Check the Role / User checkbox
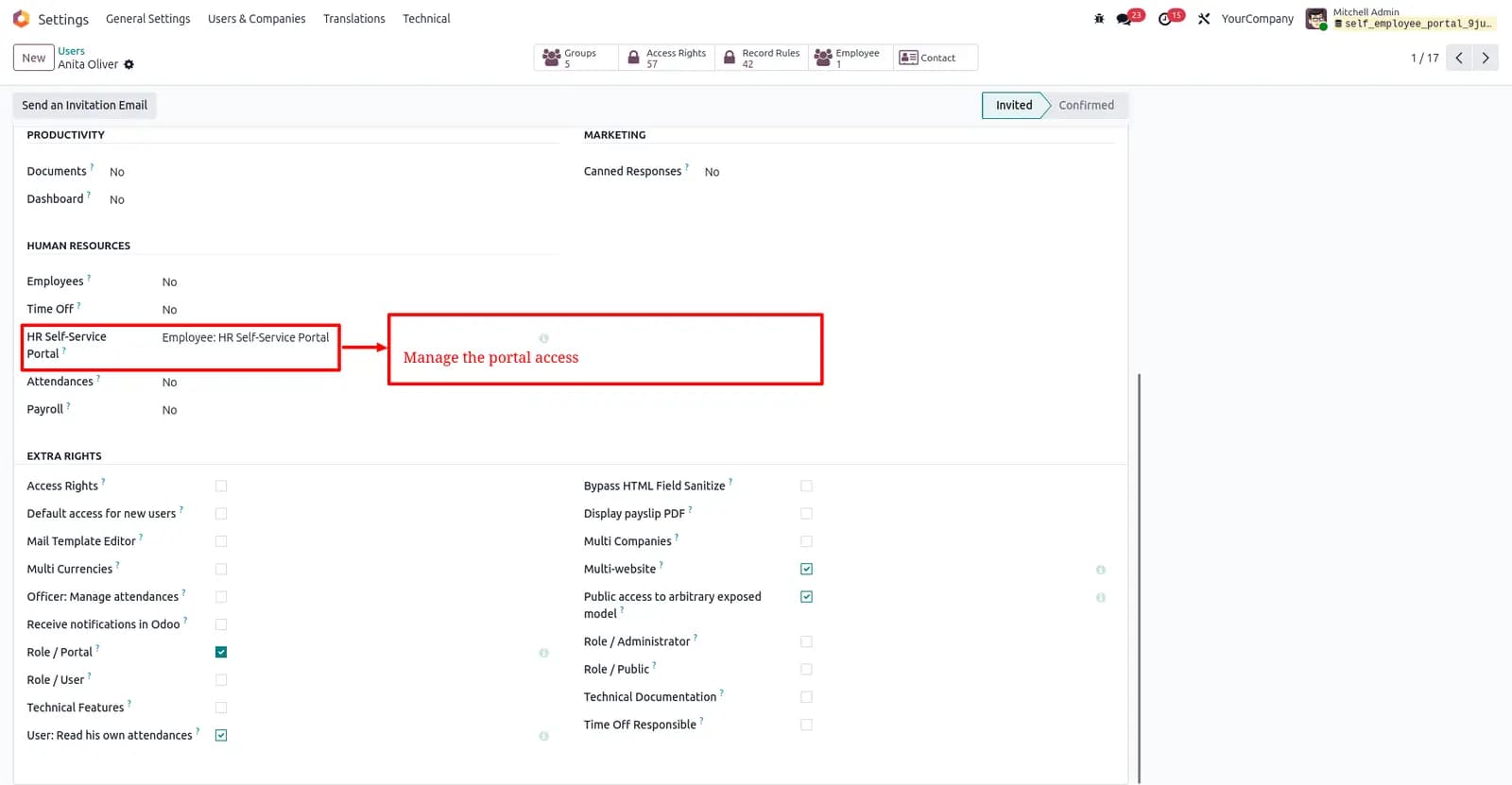The width and height of the screenshot is (1512, 785). 221,680
